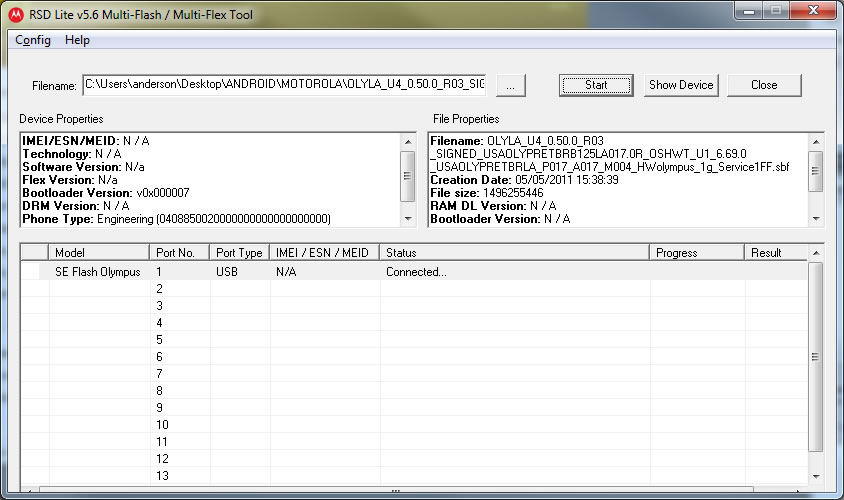Click the Software Version: N/a line
This screenshot has width=844, height=500.
click(x=83, y=167)
